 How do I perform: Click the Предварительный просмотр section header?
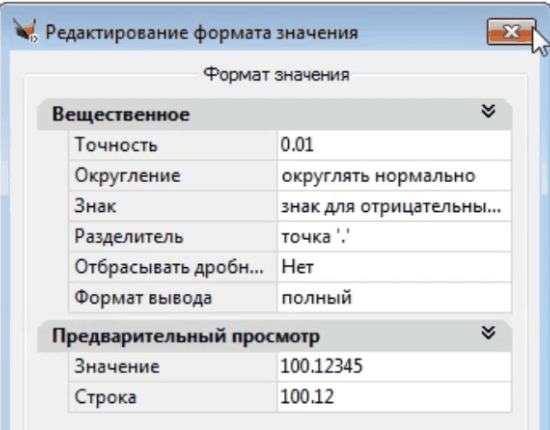pyautogui.click(x=274, y=336)
